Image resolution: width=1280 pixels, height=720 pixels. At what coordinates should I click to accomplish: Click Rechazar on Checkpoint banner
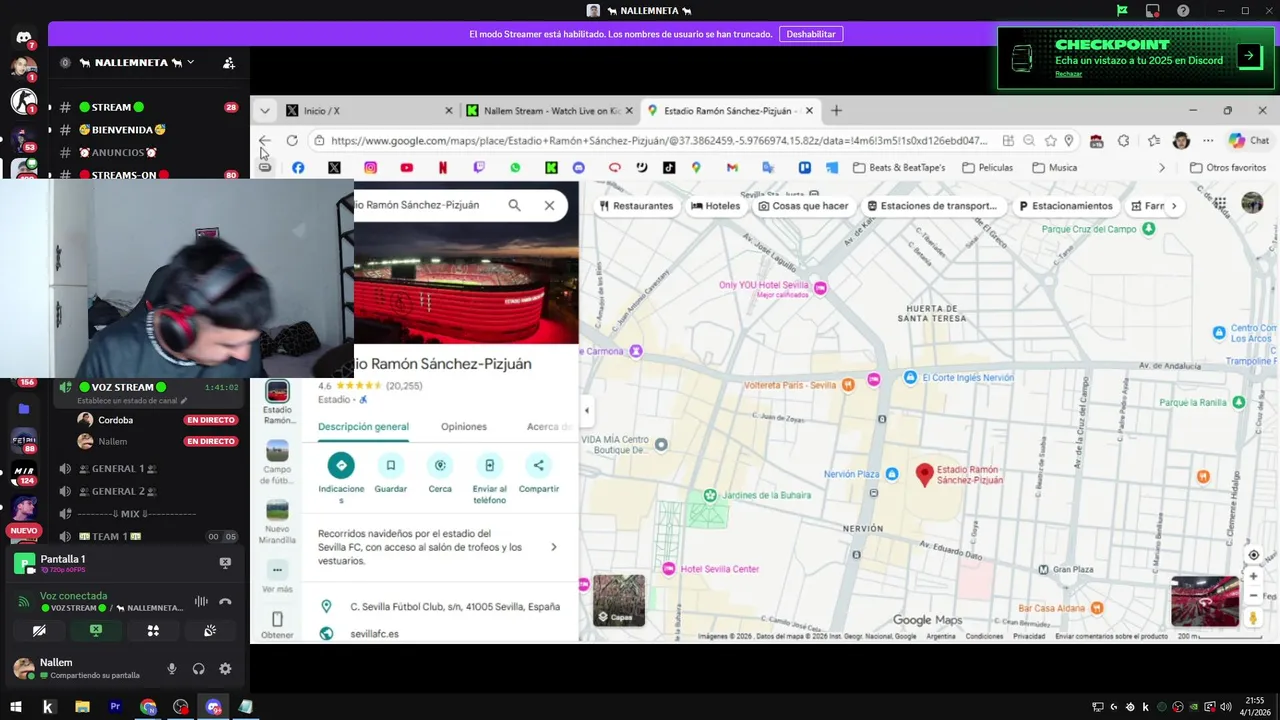(x=1069, y=74)
